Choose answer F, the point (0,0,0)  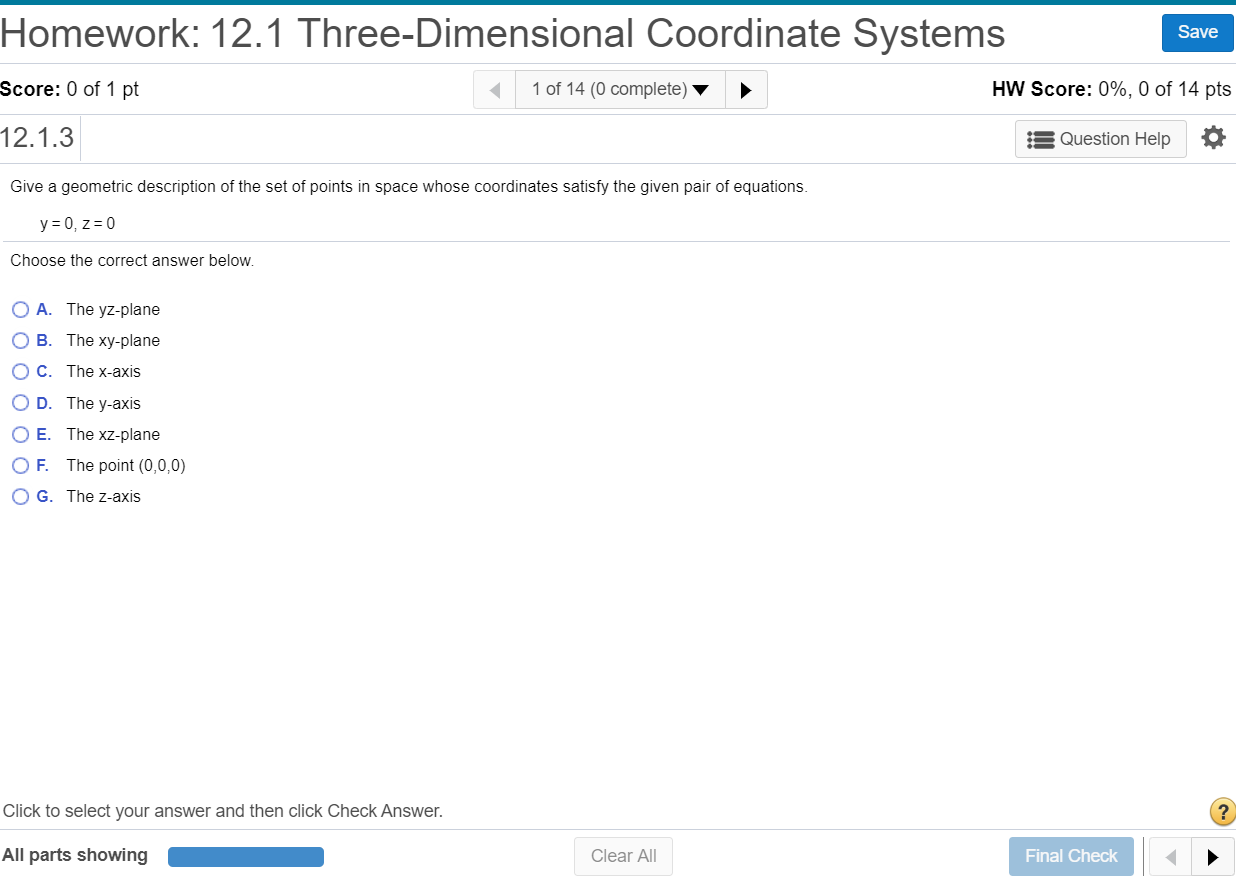point(20,465)
